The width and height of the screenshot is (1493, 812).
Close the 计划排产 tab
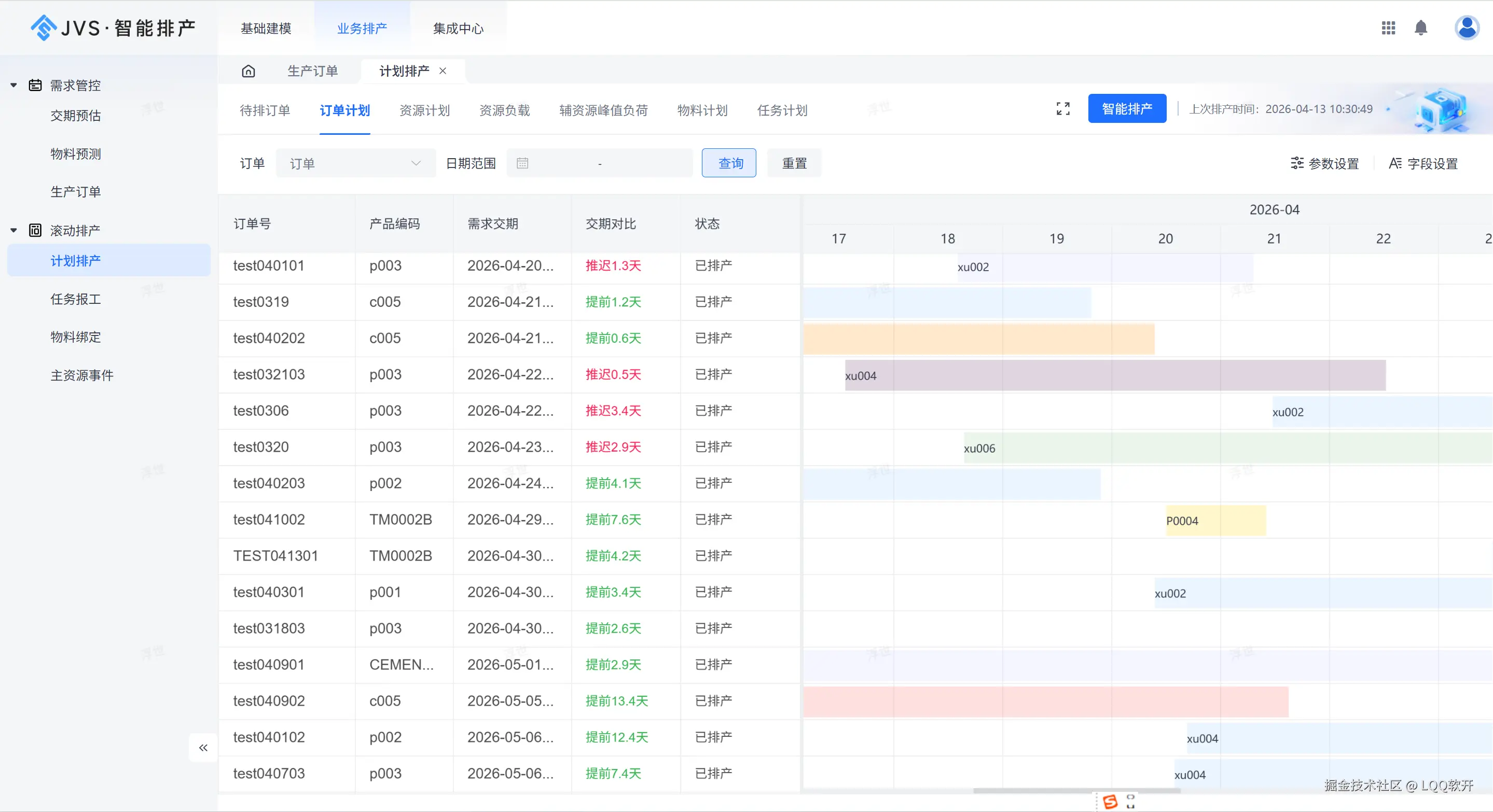coord(443,71)
